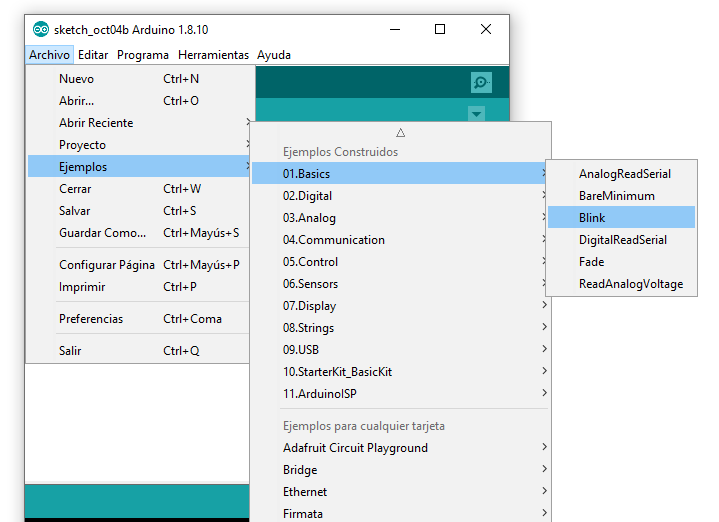Open the Ayuda menu
The width and height of the screenshot is (719, 522).
(274, 55)
